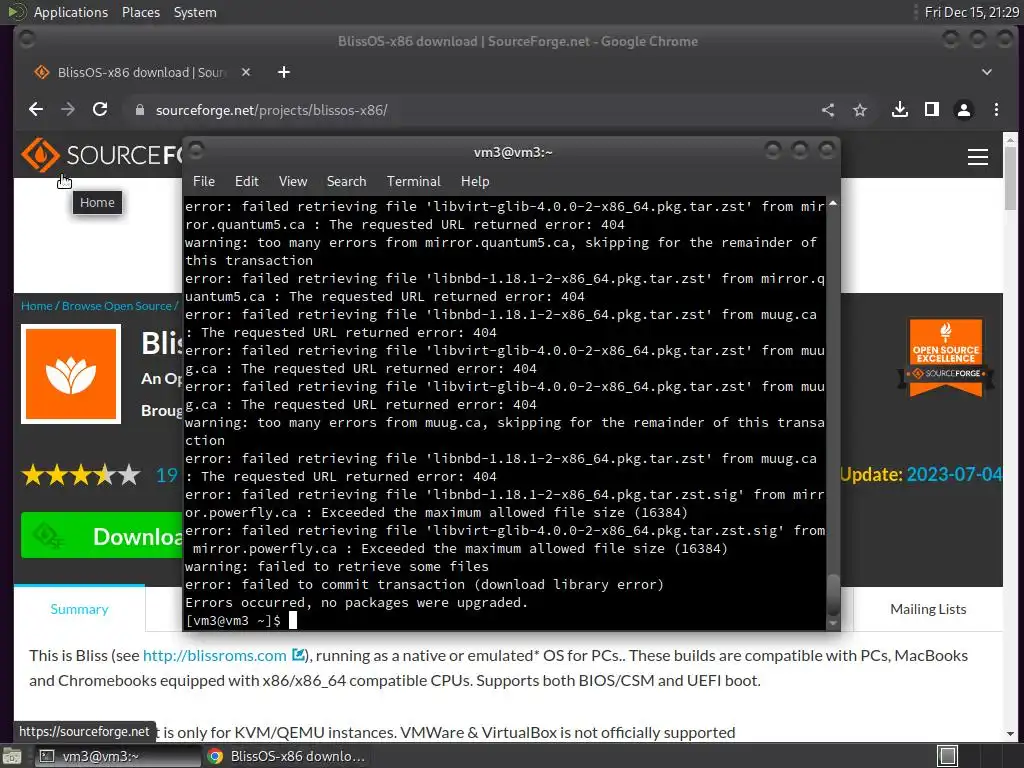This screenshot has width=1024, height=768.
Task: Click the Chrome page scrollbar thumb
Action: tap(1010, 178)
